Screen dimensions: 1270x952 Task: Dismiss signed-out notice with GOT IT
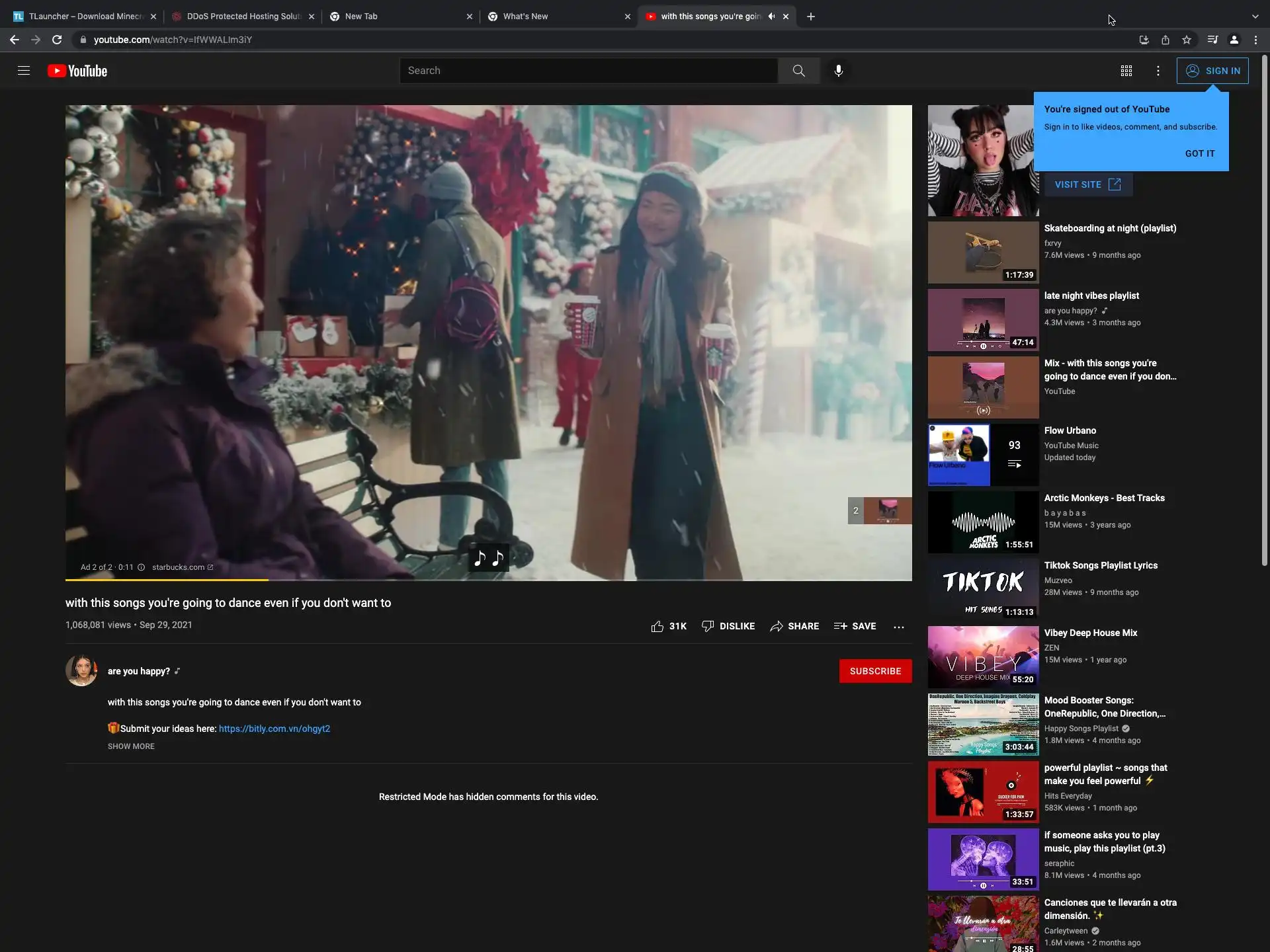pos(1199,153)
